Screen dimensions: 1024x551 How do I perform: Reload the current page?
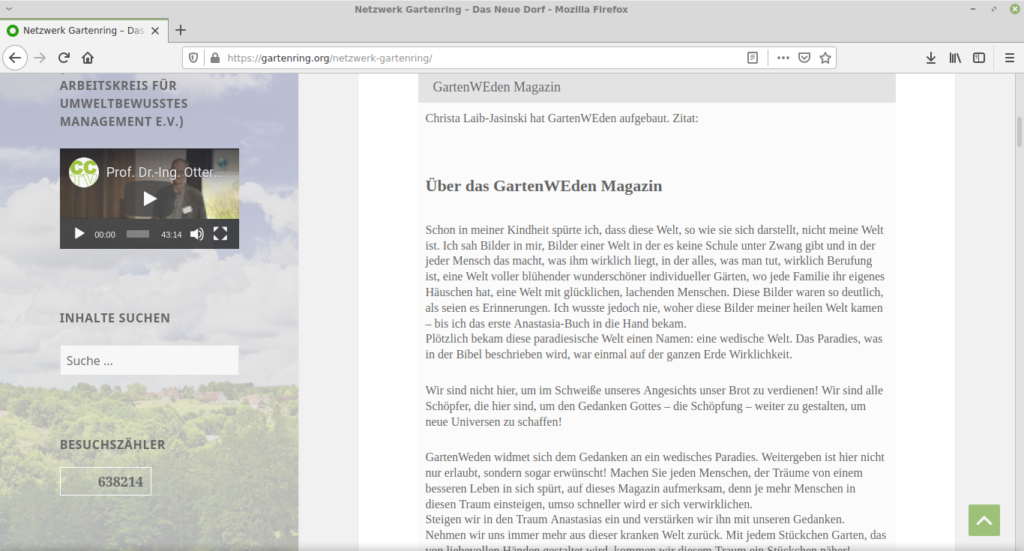pyautogui.click(x=64, y=58)
